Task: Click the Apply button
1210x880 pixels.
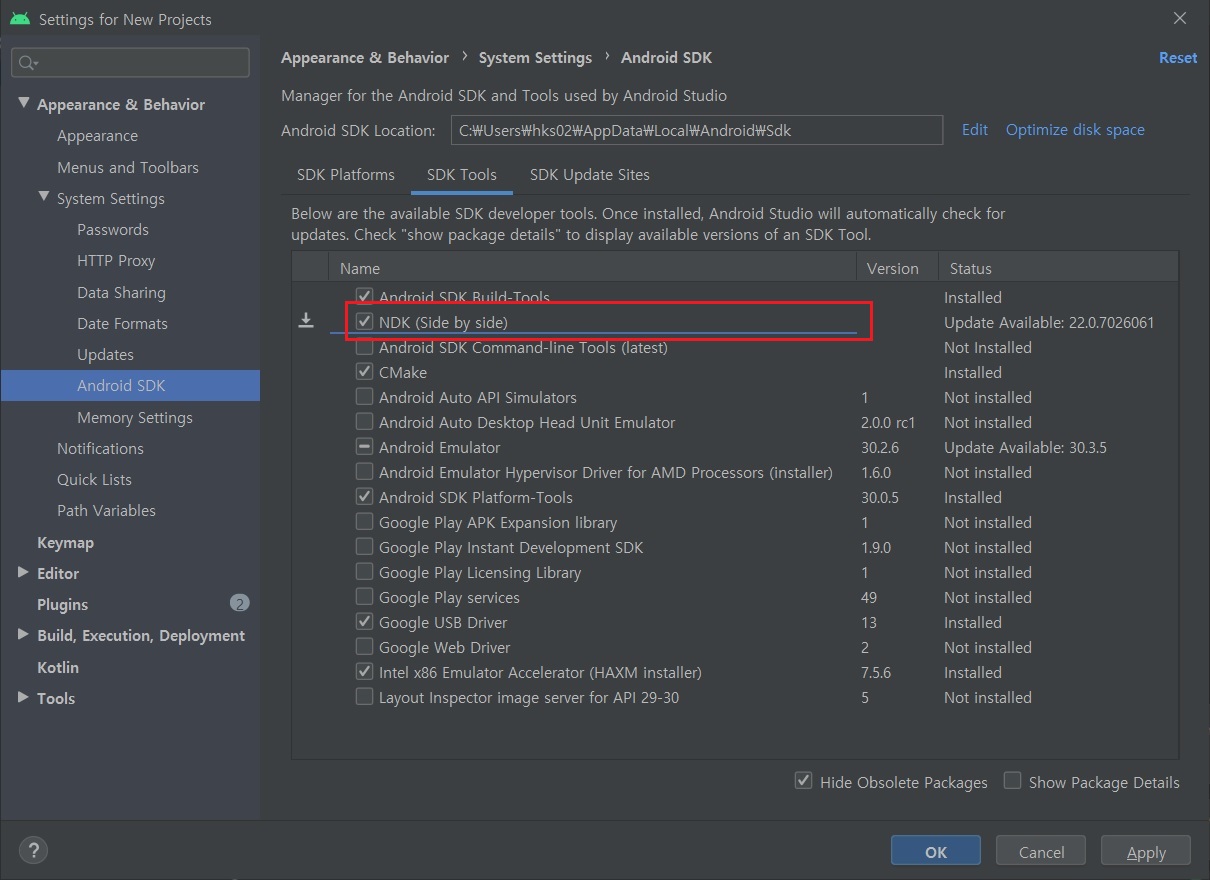Action: point(1146,852)
